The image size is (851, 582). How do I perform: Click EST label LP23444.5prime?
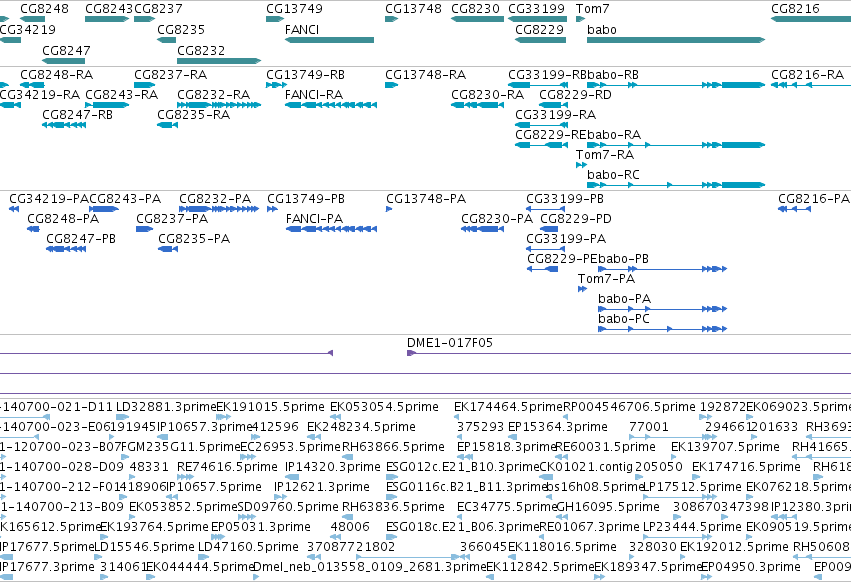[x=692, y=527]
